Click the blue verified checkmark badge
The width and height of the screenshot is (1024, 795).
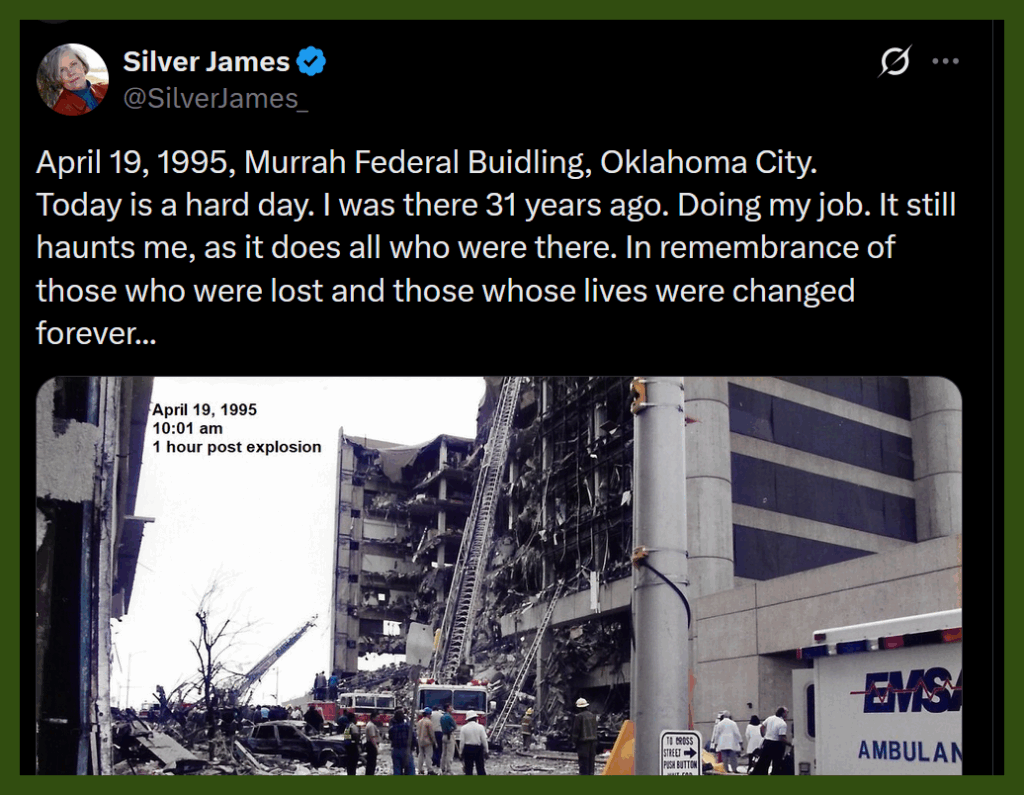pyautogui.click(x=311, y=61)
